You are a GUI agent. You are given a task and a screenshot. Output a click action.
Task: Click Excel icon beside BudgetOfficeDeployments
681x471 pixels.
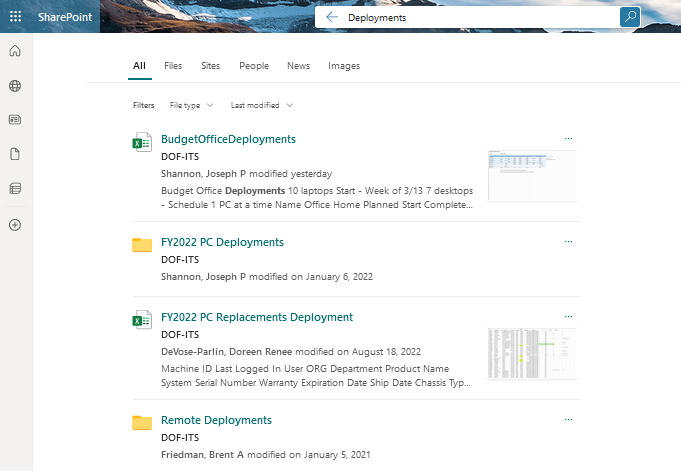pyautogui.click(x=142, y=142)
